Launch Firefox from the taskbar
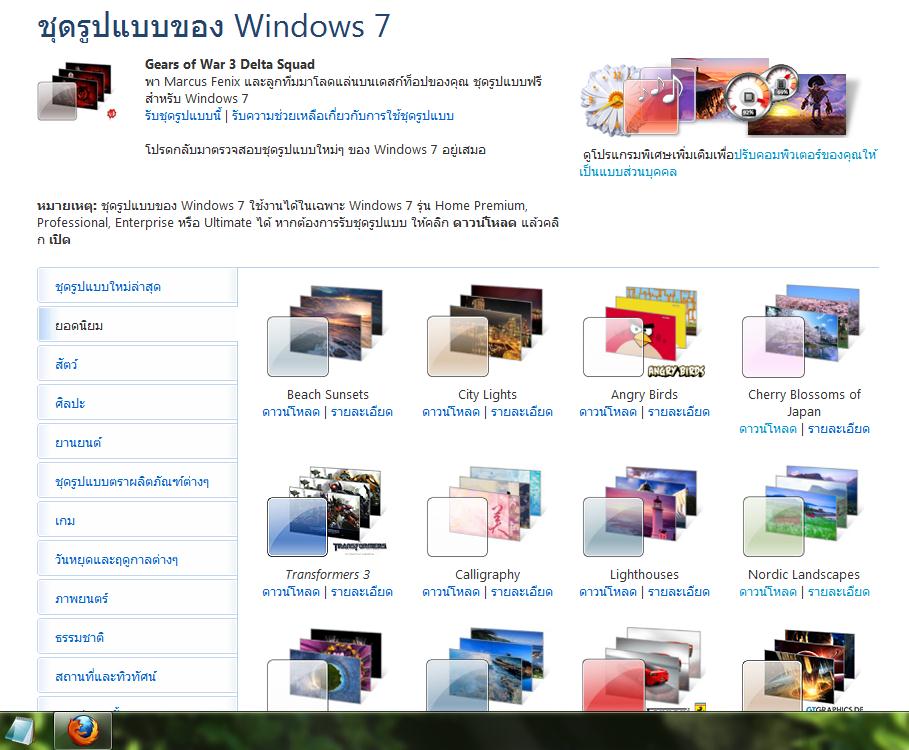 coord(83,731)
